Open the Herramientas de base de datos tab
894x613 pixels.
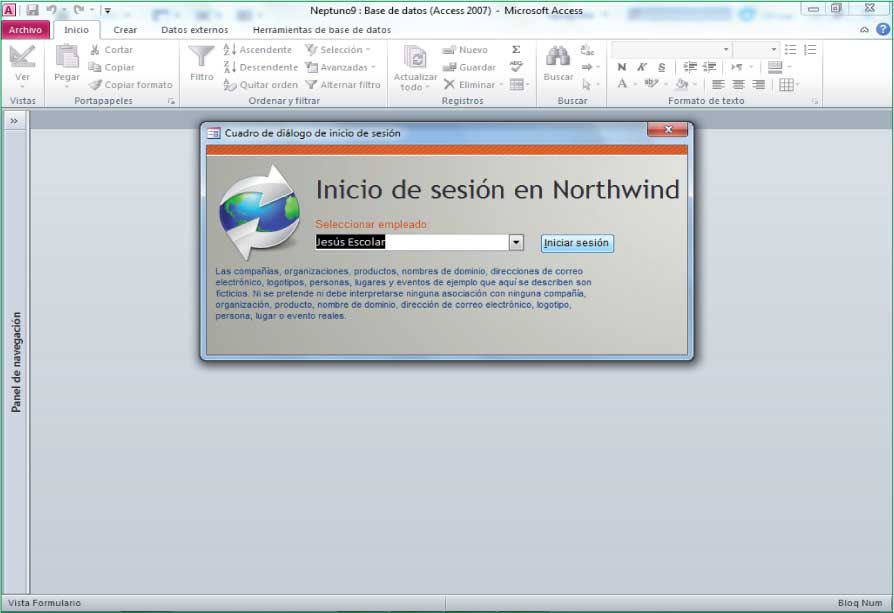pyautogui.click(x=322, y=30)
